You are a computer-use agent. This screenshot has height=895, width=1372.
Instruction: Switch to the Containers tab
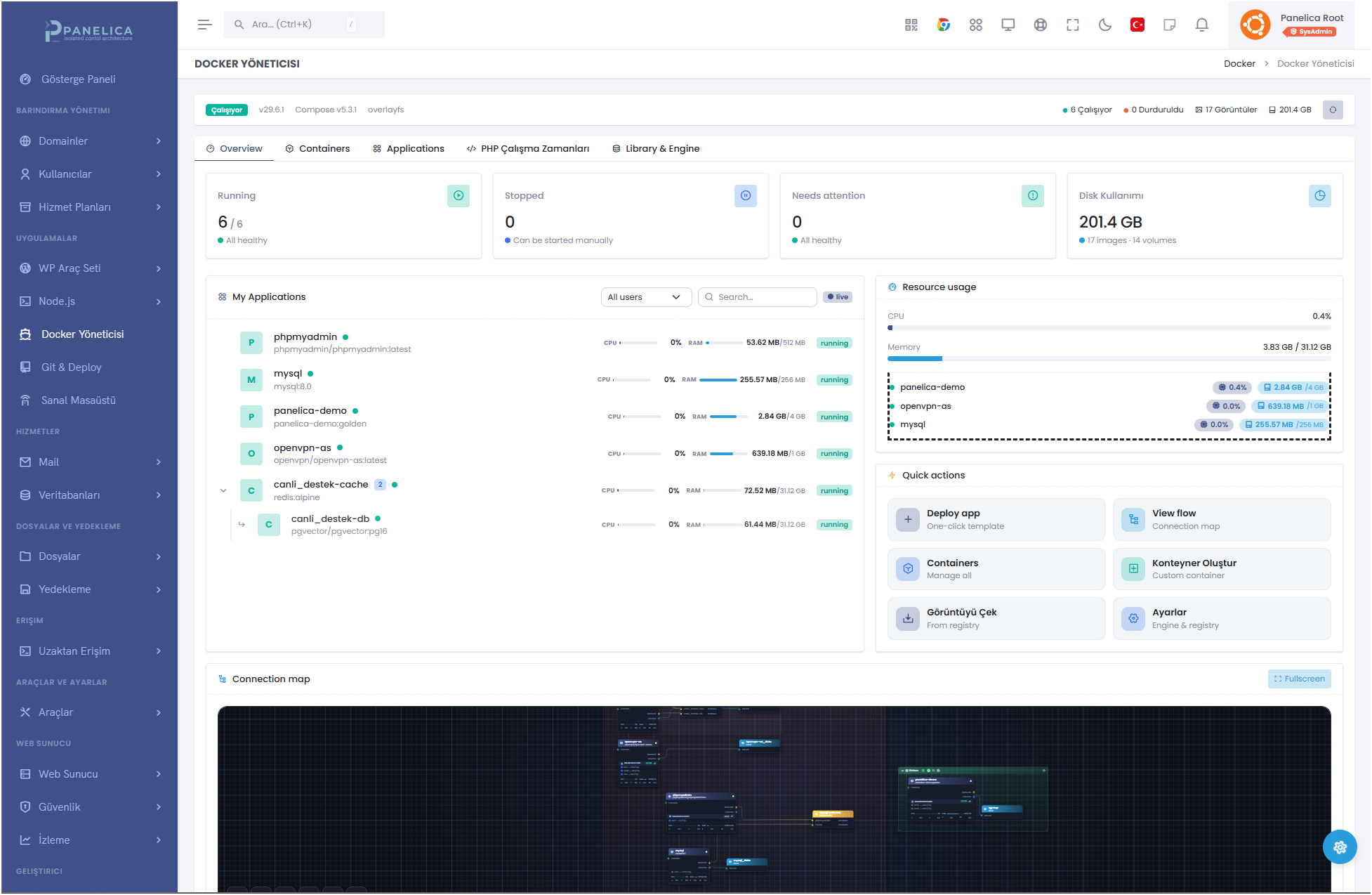[317, 149]
